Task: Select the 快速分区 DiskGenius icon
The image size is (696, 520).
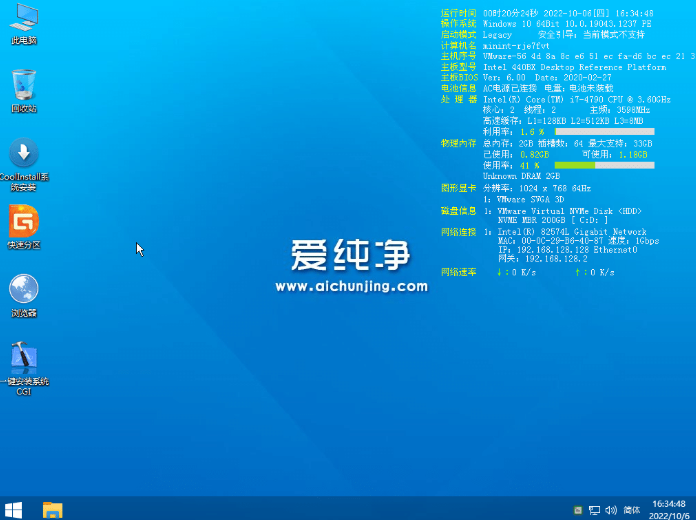Action: point(24,227)
